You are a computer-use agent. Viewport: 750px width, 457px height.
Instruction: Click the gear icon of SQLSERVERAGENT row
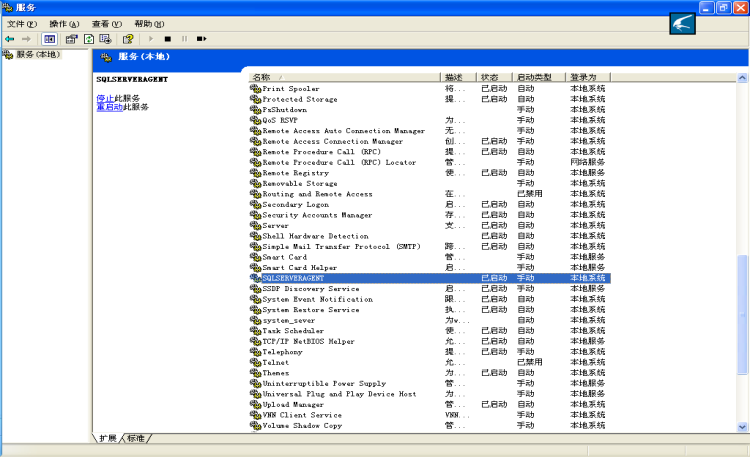pyautogui.click(x=255, y=278)
